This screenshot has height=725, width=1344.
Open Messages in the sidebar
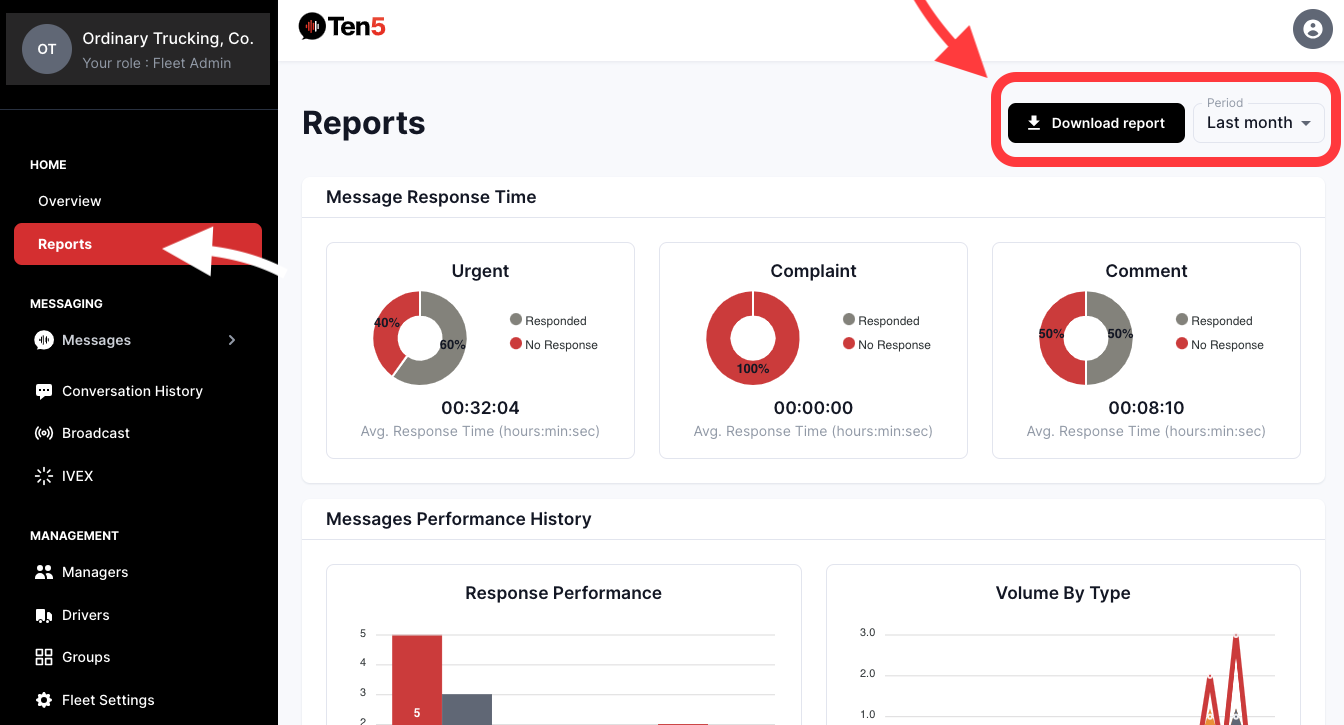(x=96, y=340)
